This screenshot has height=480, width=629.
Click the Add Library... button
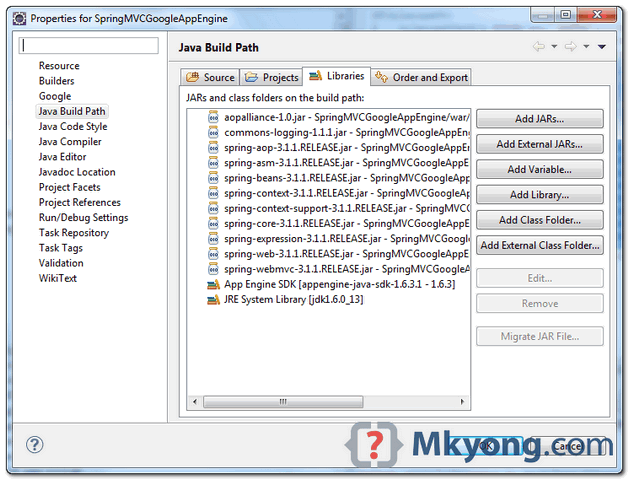(540, 194)
